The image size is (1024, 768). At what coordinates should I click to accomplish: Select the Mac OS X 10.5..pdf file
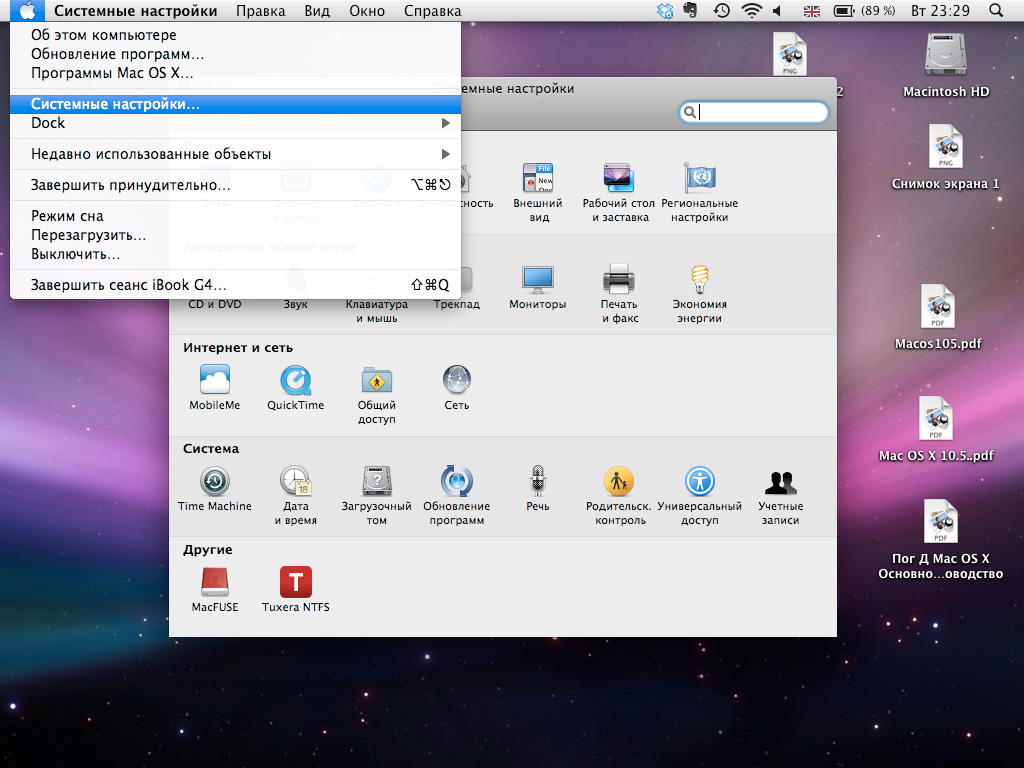pos(936,430)
